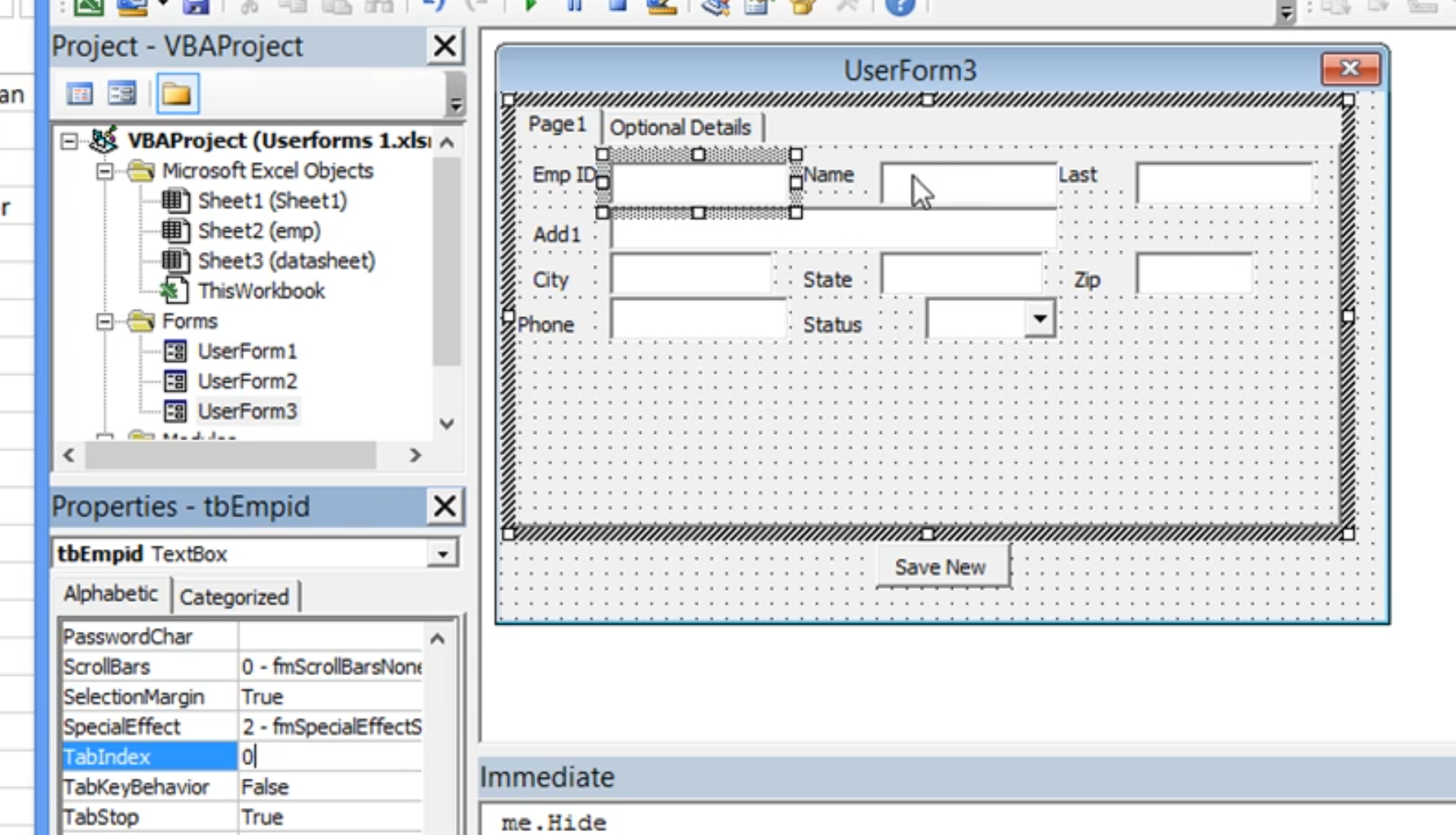Click the properties list scroll up arrow
This screenshot has height=835, width=1456.
coord(438,639)
